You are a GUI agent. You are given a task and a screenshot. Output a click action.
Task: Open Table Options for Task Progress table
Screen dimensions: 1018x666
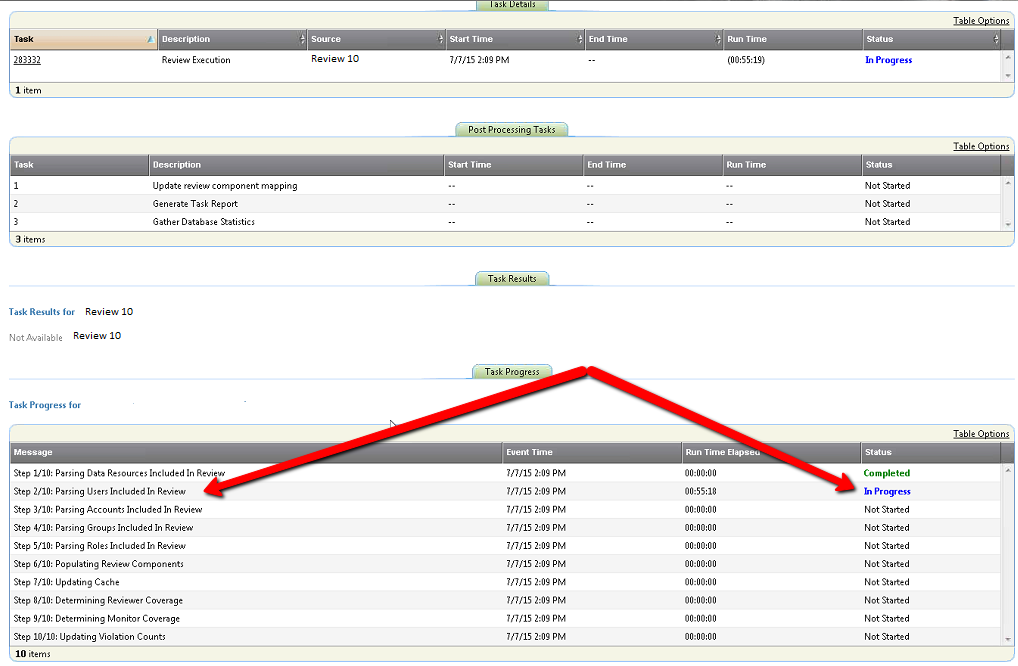pos(980,434)
